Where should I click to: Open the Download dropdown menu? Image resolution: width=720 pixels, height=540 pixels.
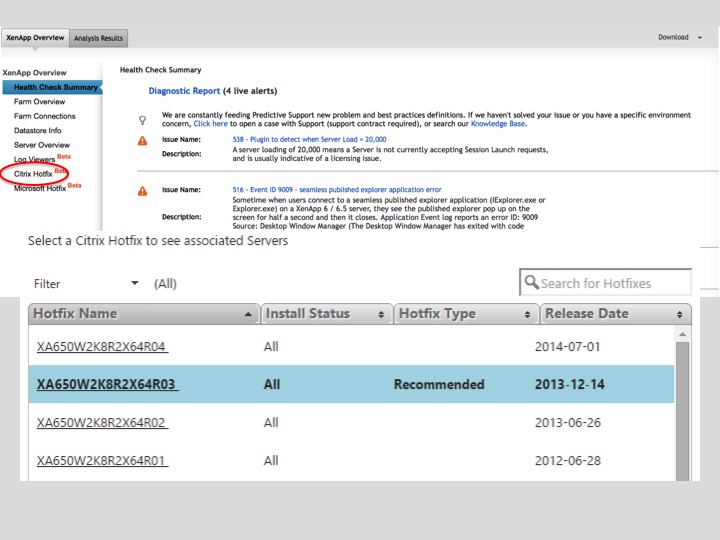680,37
